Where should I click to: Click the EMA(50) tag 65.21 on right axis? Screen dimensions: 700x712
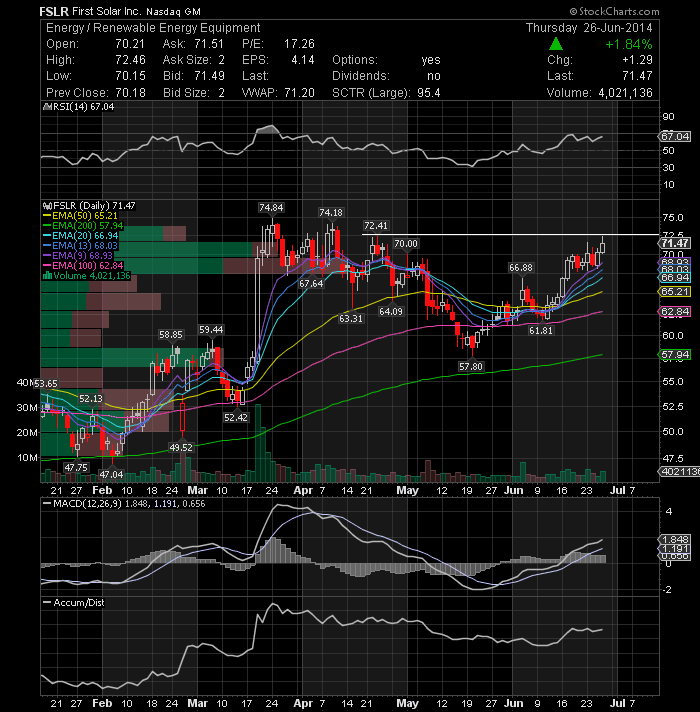(675, 292)
